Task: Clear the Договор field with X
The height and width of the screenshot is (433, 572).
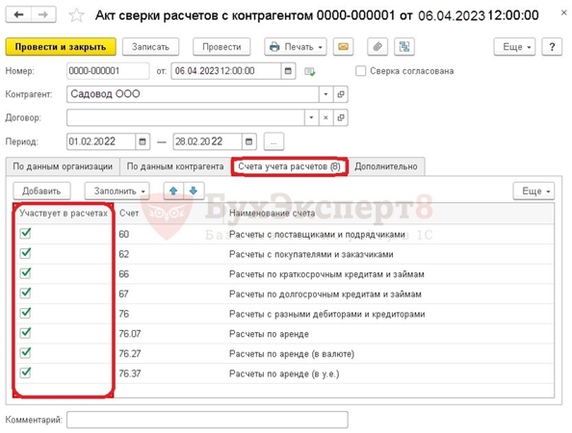Action: (x=326, y=118)
